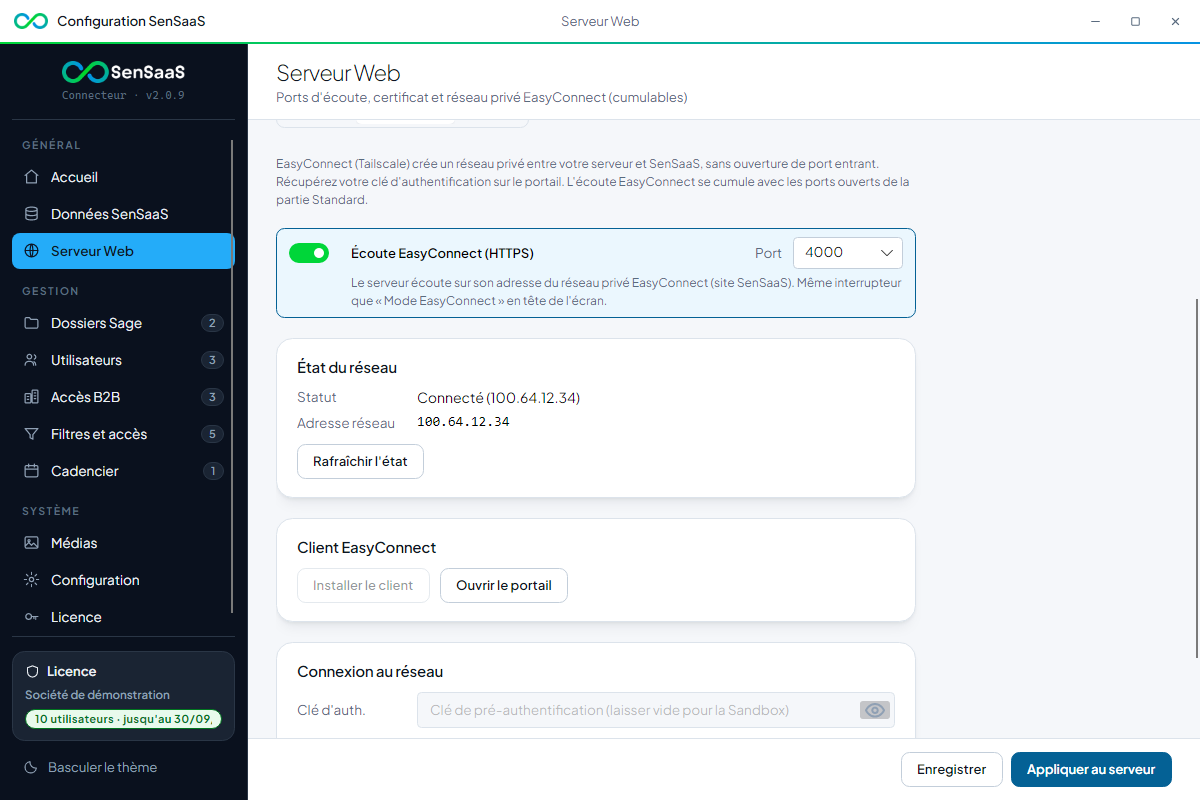Click the Cadencier calendar icon
The height and width of the screenshot is (800, 1200).
[x=31, y=471]
